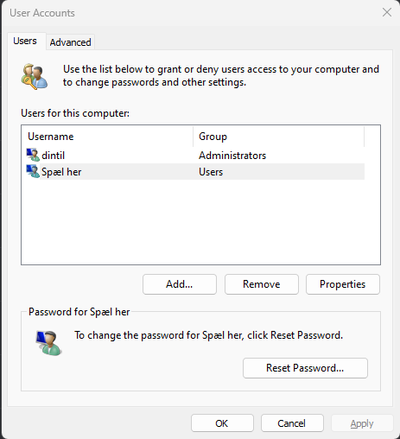Switch to the Advanced tab
The image size is (400, 439).
70,42
